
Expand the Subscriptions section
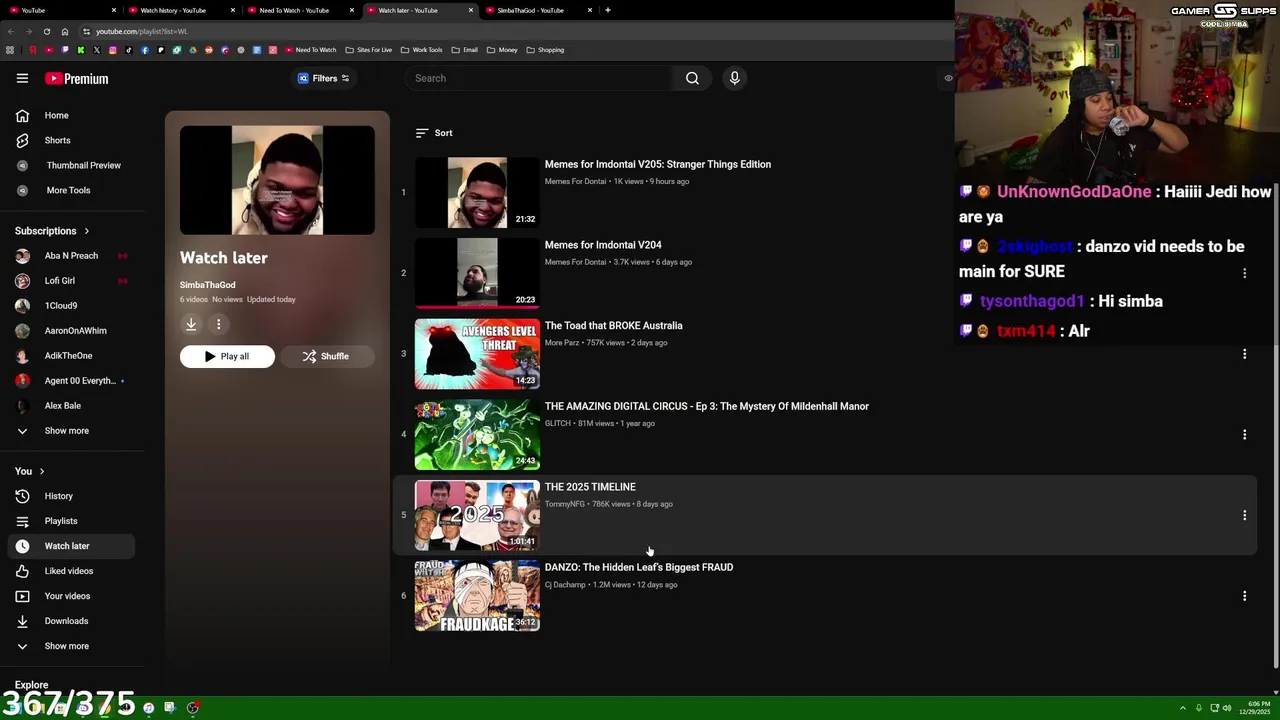52,231
